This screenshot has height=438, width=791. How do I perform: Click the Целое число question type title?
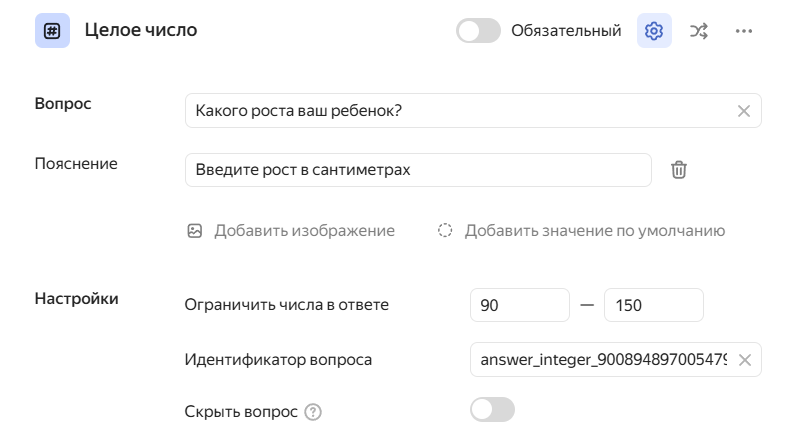click(x=141, y=31)
